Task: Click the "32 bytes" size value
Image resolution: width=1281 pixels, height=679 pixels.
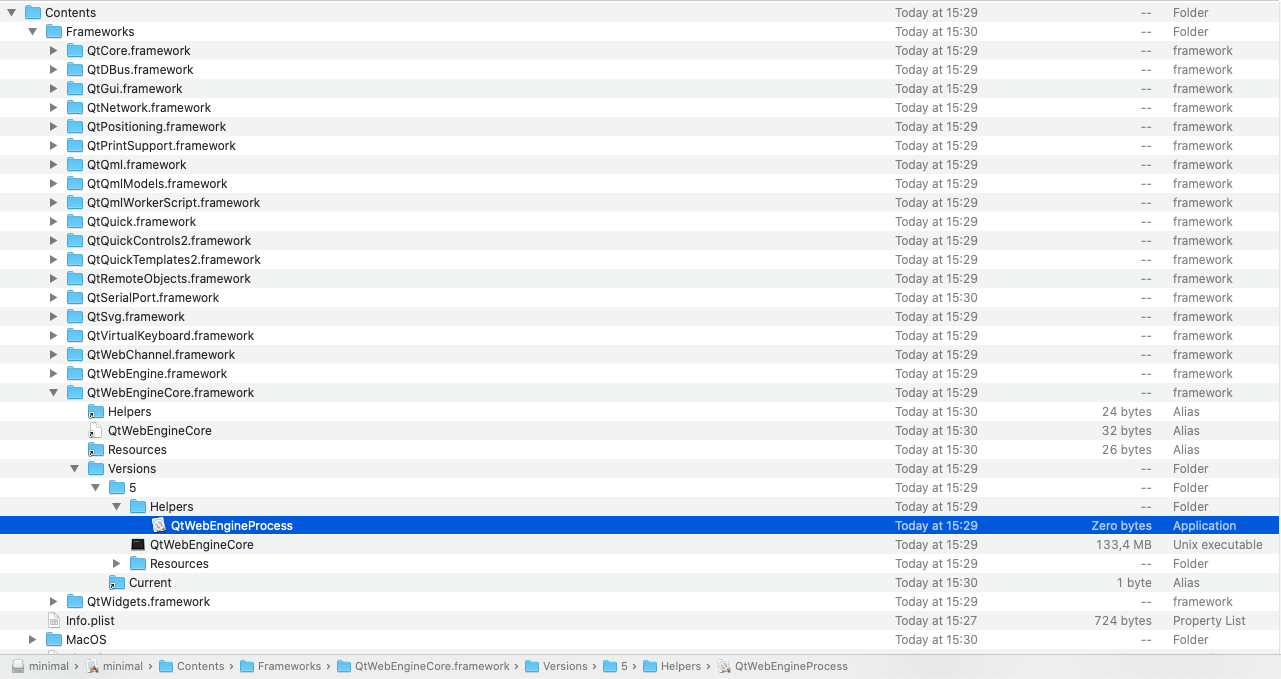Action: tap(1127, 431)
